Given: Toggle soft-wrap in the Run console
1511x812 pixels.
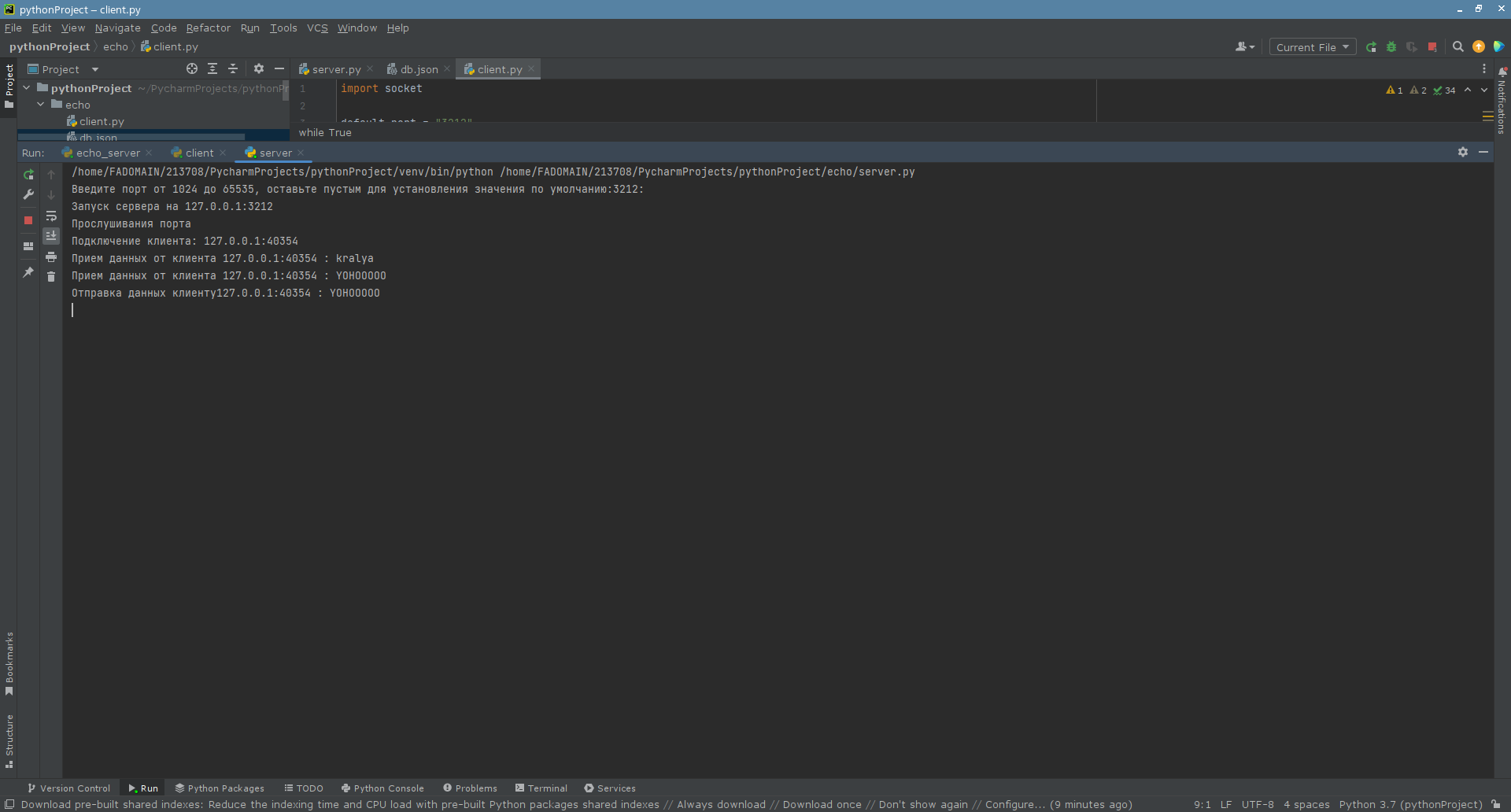Looking at the screenshot, I should click(x=51, y=216).
